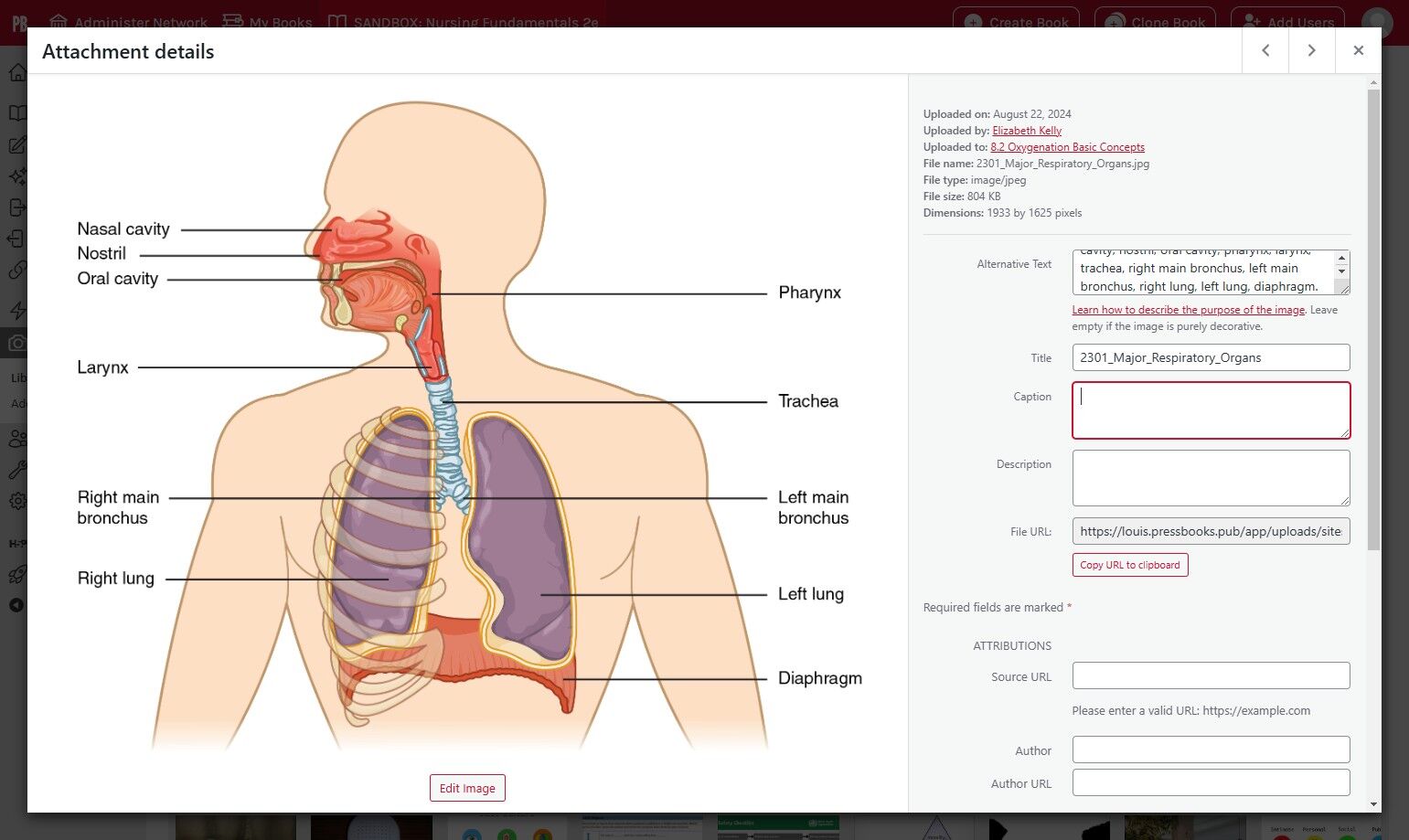Viewport: 1409px width, 840px height.
Task: Focus the Author input field
Action: (1211, 750)
